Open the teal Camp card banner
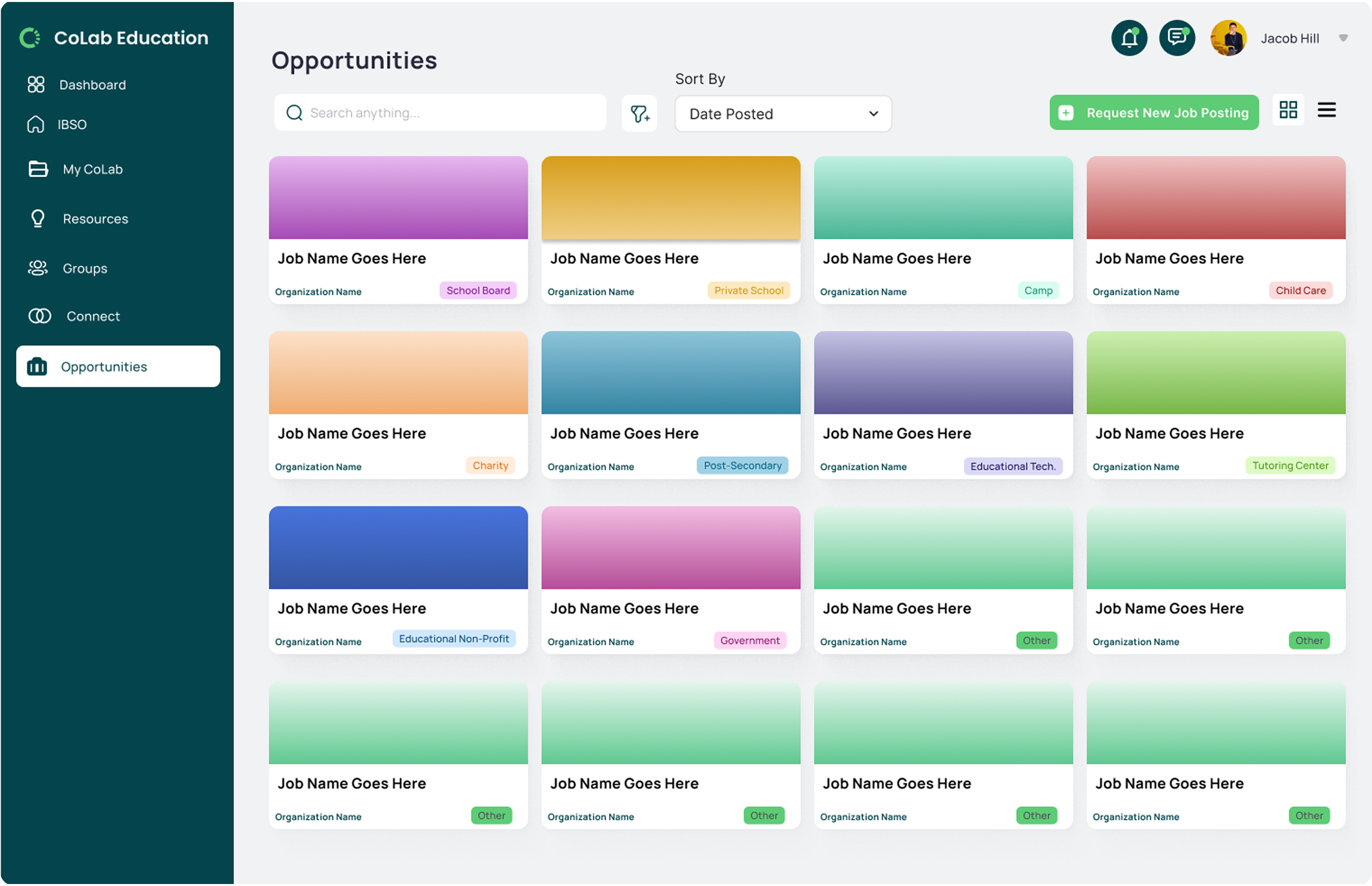This screenshot has width=1372, height=886. [943, 197]
